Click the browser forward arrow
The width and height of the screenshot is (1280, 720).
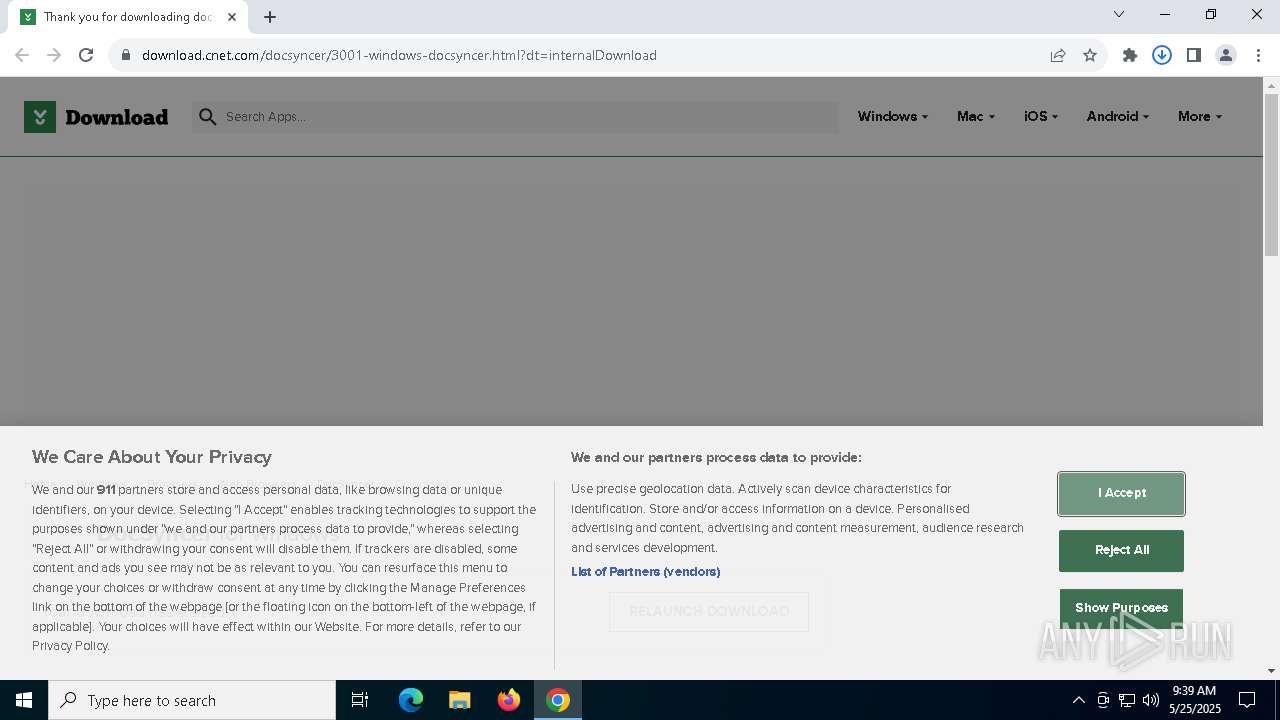pyautogui.click(x=54, y=55)
